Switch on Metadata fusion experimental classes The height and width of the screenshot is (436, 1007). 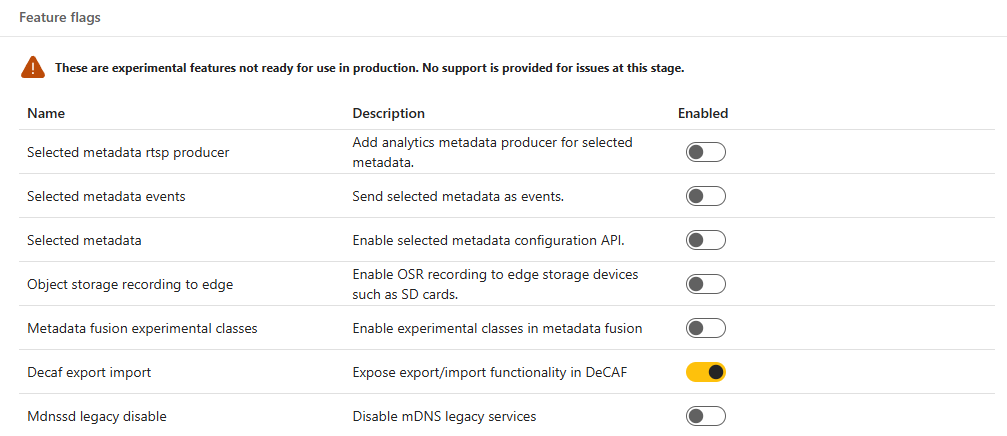tap(706, 328)
